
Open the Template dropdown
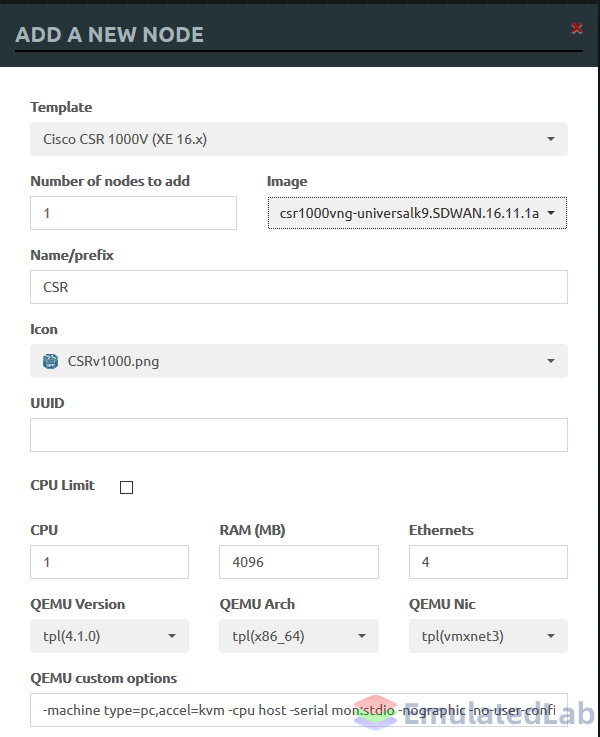tap(299, 139)
